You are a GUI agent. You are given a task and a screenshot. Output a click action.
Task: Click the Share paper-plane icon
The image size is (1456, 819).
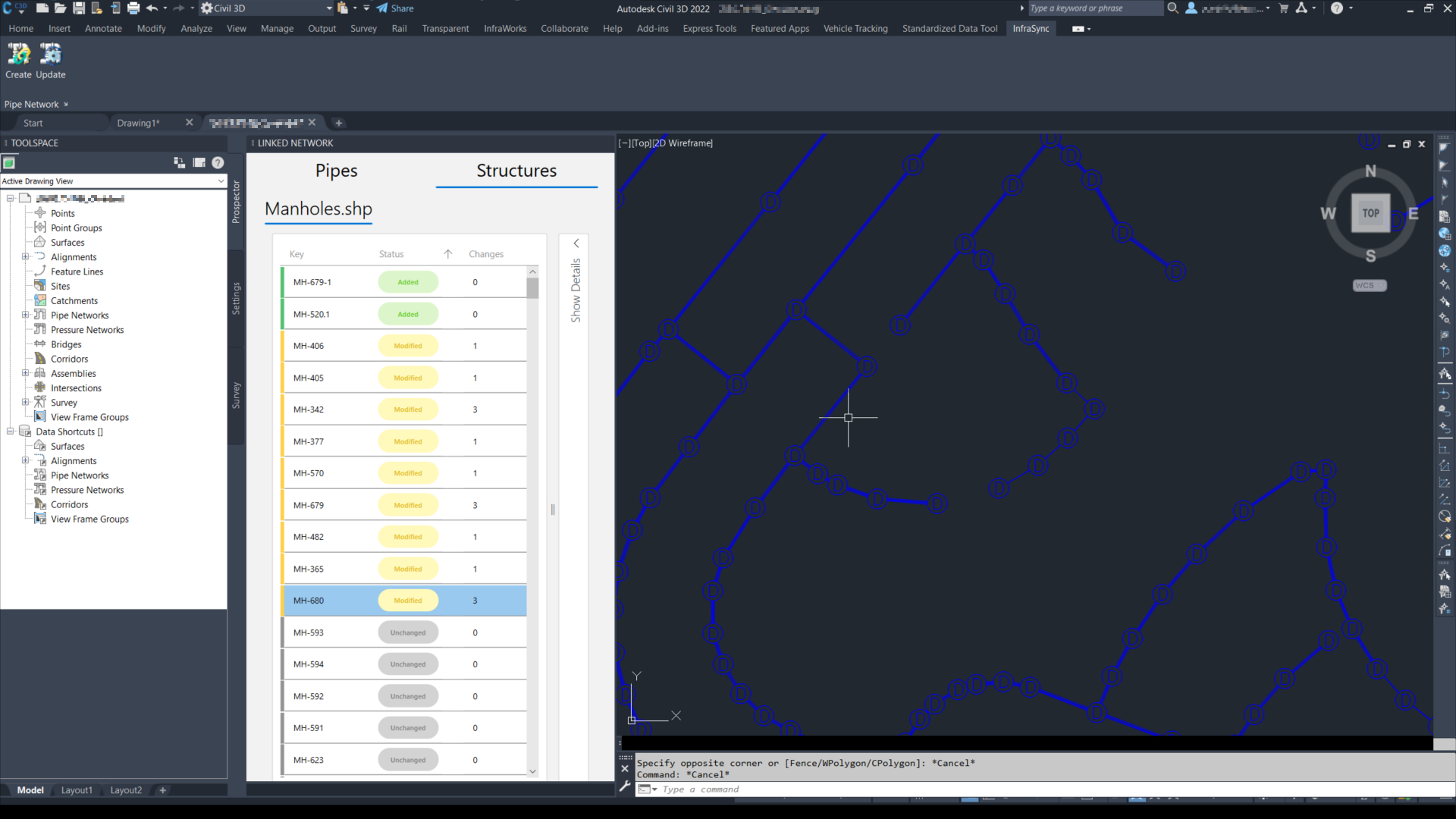coord(382,8)
